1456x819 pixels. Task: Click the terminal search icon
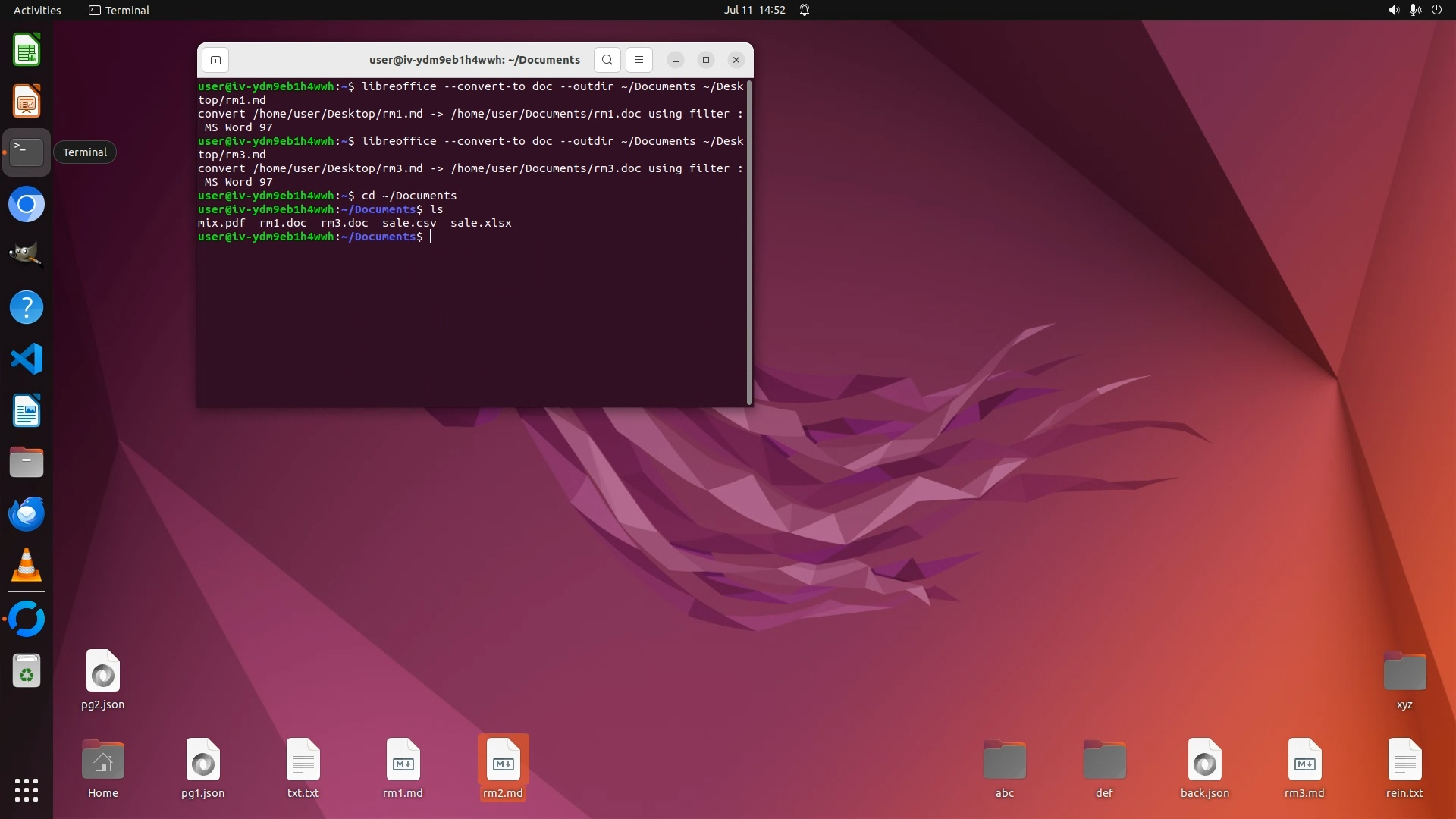(x=607, y=60)
